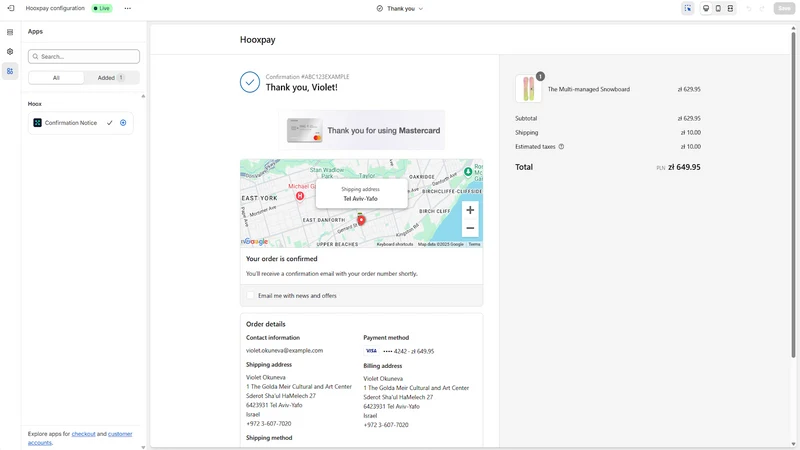Click the Keyboard shortcuts map link
This screenshot has width=800, height=450.
point(395,244)
